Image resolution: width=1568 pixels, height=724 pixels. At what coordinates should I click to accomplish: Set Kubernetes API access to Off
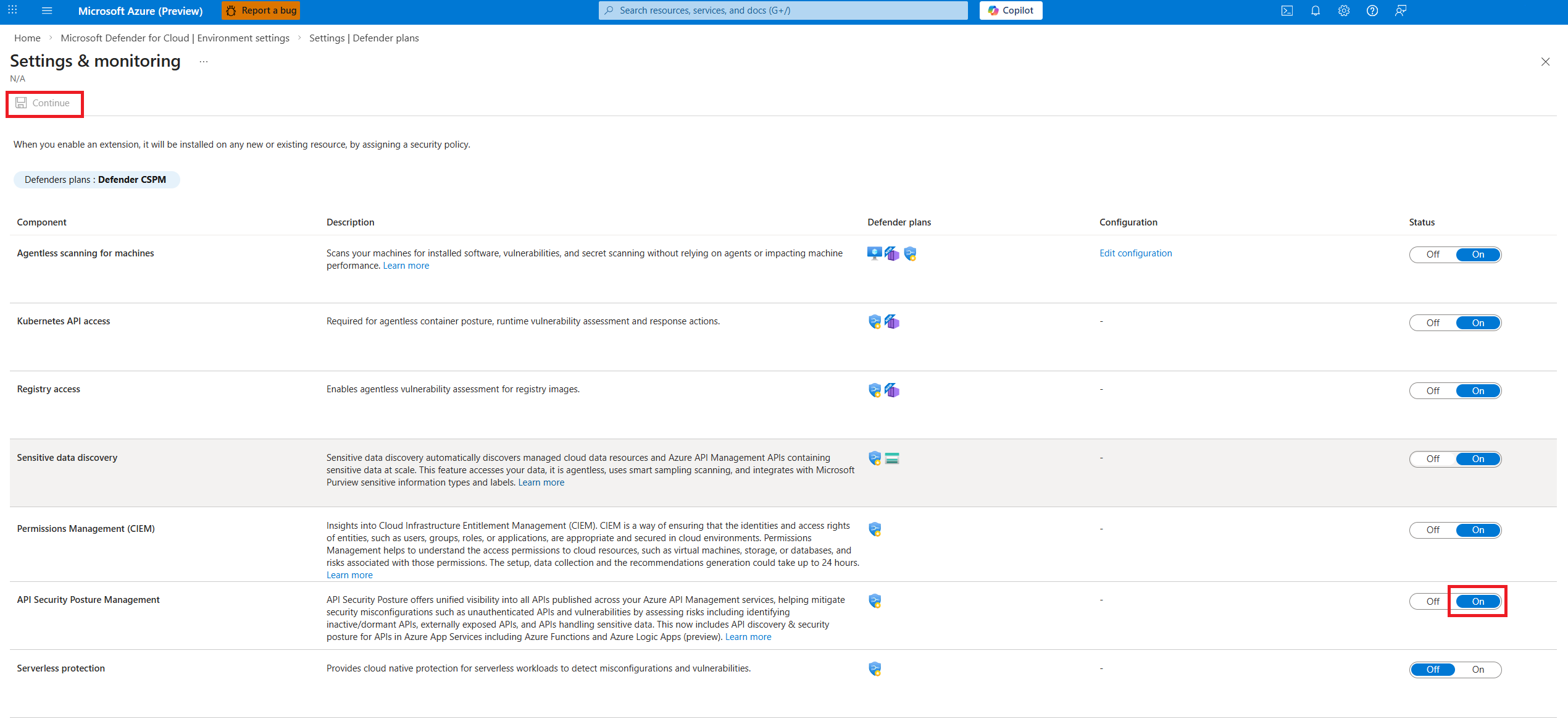(1432, 323)
